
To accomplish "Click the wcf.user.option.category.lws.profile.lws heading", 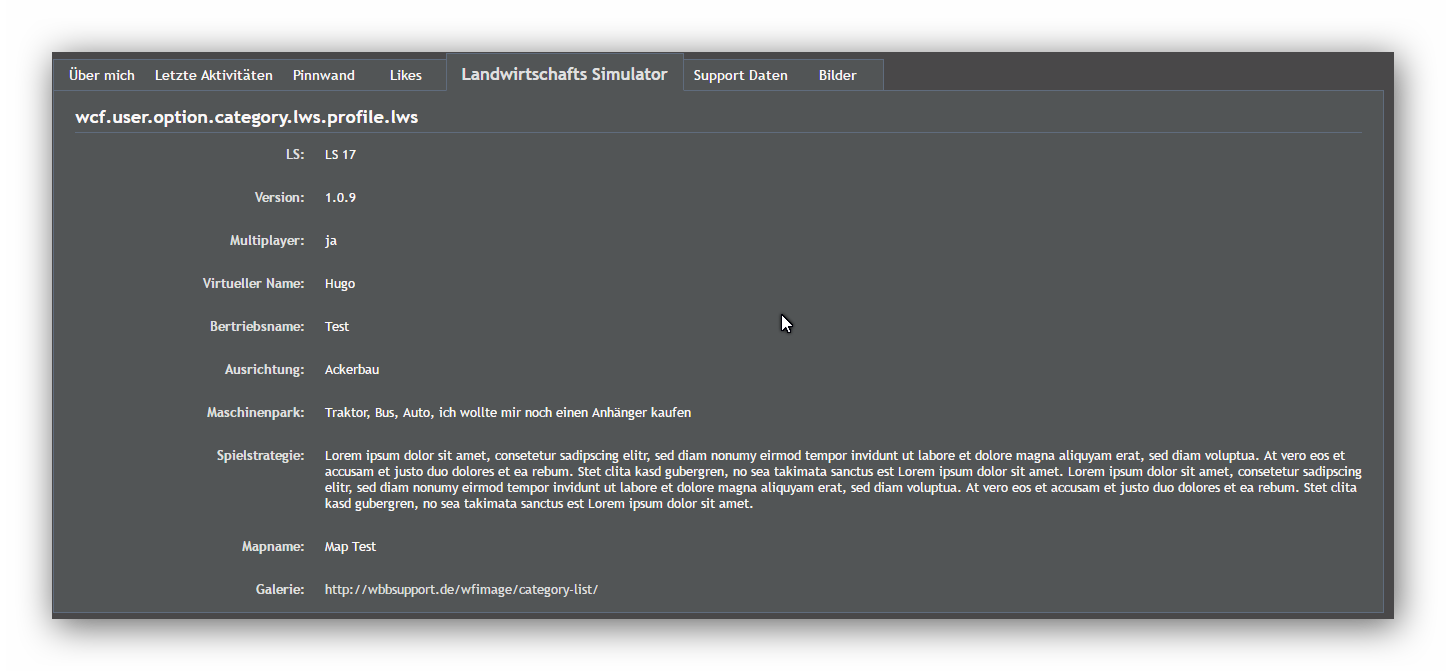I will pos(246,117).
